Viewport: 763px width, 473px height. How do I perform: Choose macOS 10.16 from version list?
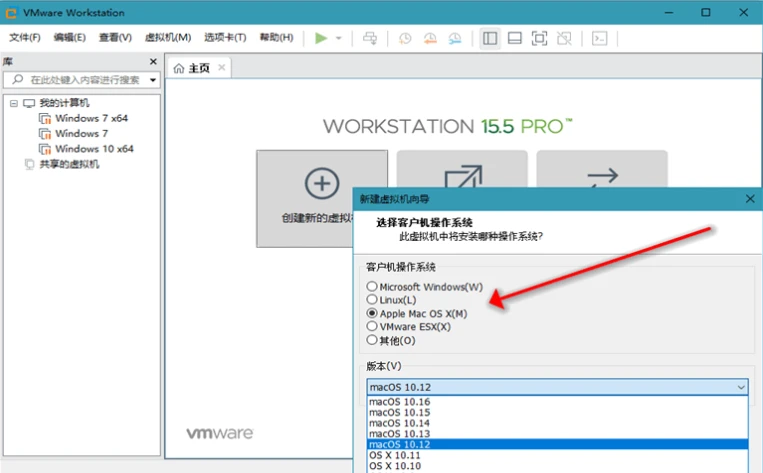(x=557, y=402)
